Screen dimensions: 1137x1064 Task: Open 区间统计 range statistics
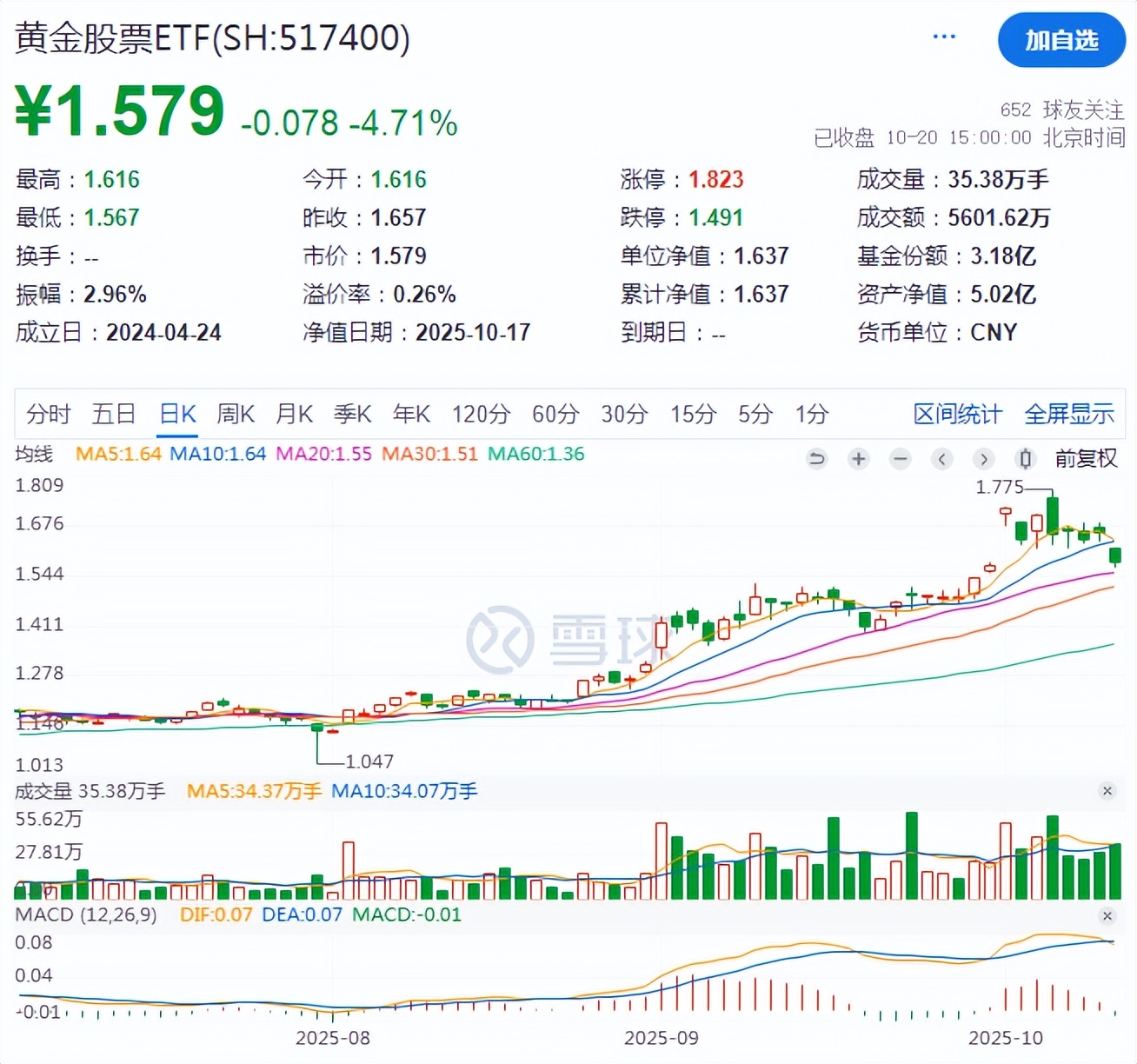click(x=957, y=414)
